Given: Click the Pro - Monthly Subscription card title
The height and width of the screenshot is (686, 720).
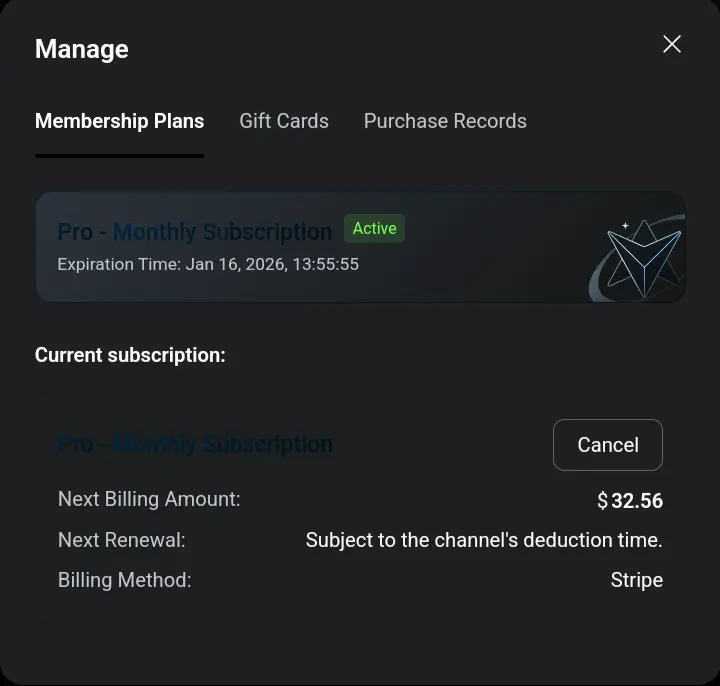Looking at the screenshot, I should 195,232.
